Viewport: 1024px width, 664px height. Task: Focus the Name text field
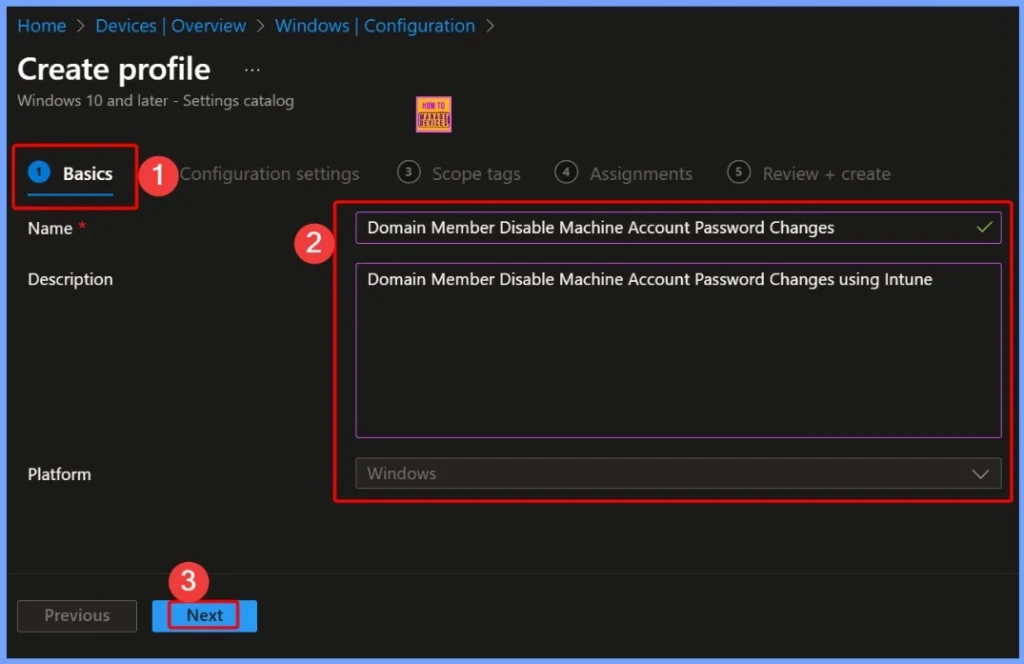660,228
